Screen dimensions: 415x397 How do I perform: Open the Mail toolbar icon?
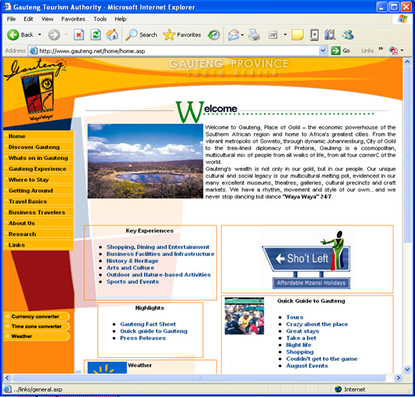click(234, 35)
